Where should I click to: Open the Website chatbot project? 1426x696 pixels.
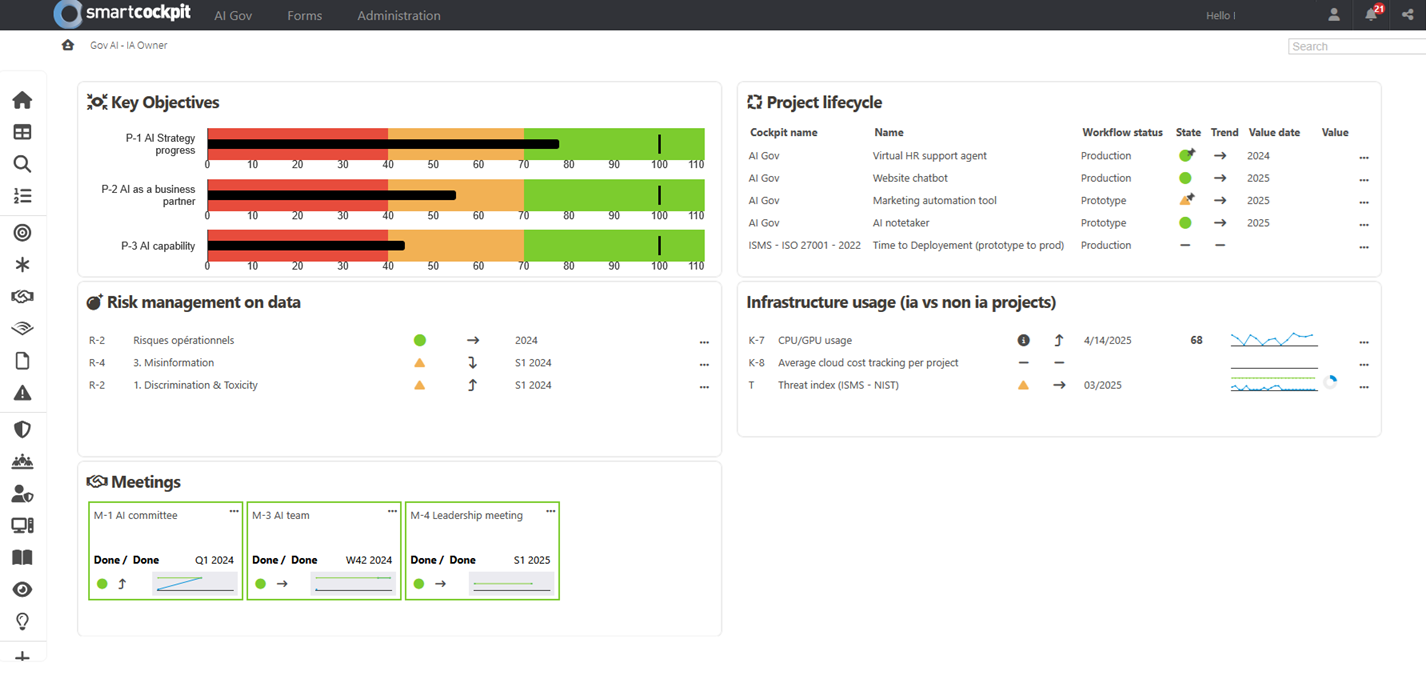911,178
